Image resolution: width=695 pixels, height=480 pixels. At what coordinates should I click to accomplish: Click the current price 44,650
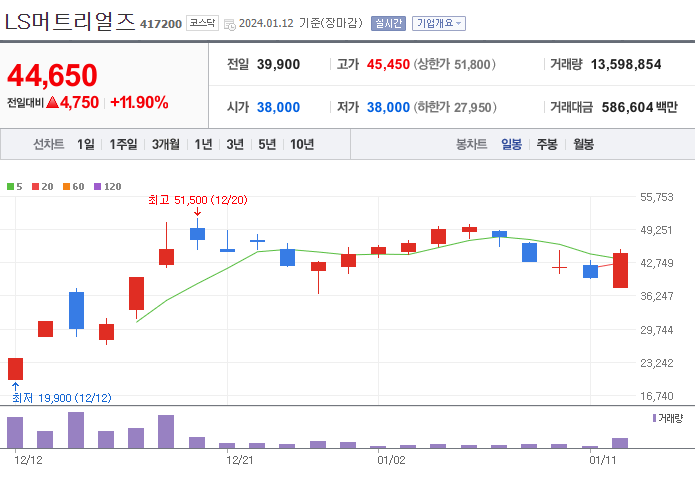[x=52, y=75]
